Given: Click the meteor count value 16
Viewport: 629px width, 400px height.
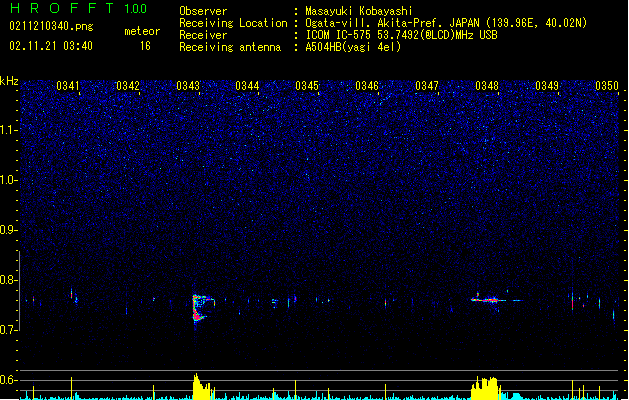Looking at the screenshot, I should coord(145,46).
